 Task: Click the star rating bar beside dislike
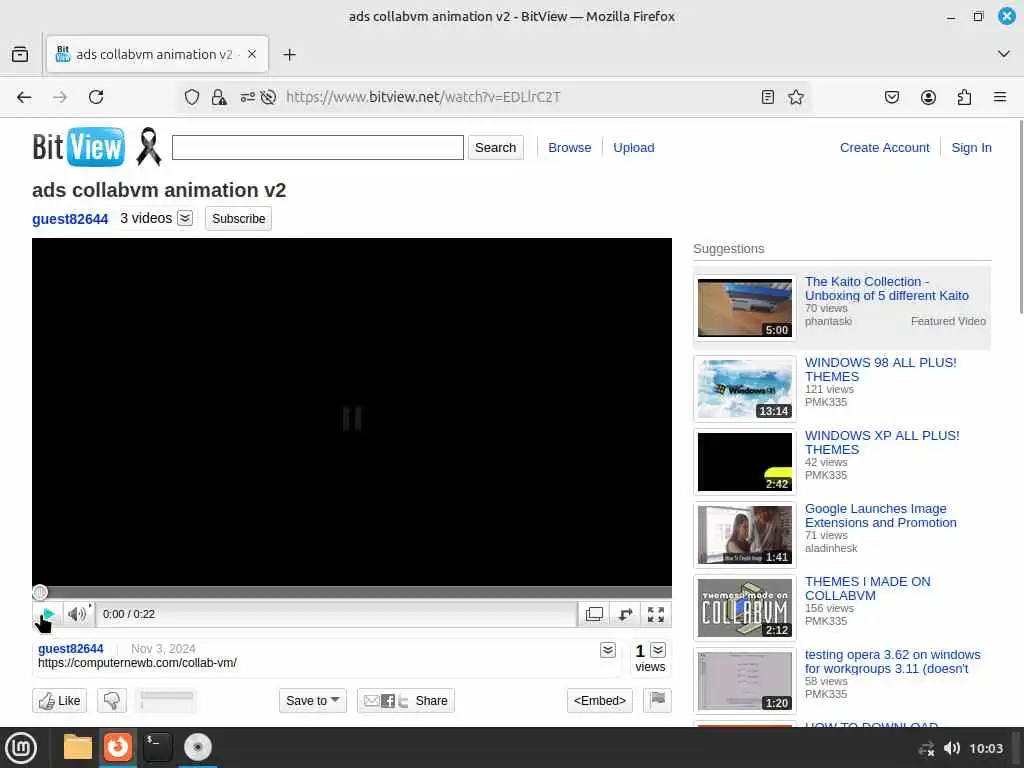[167, 701]
